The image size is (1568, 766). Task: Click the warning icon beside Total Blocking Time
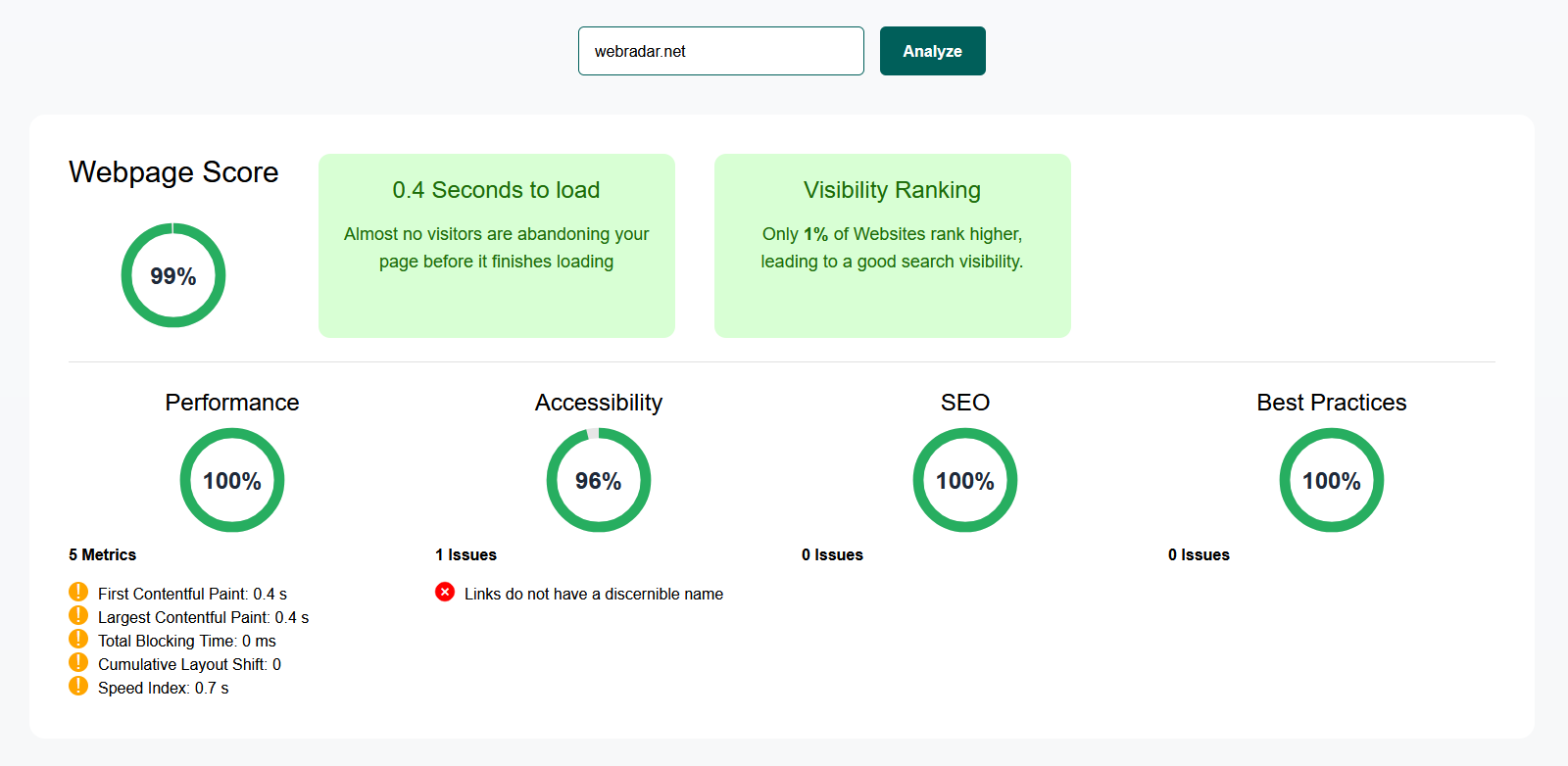point(78,639)
